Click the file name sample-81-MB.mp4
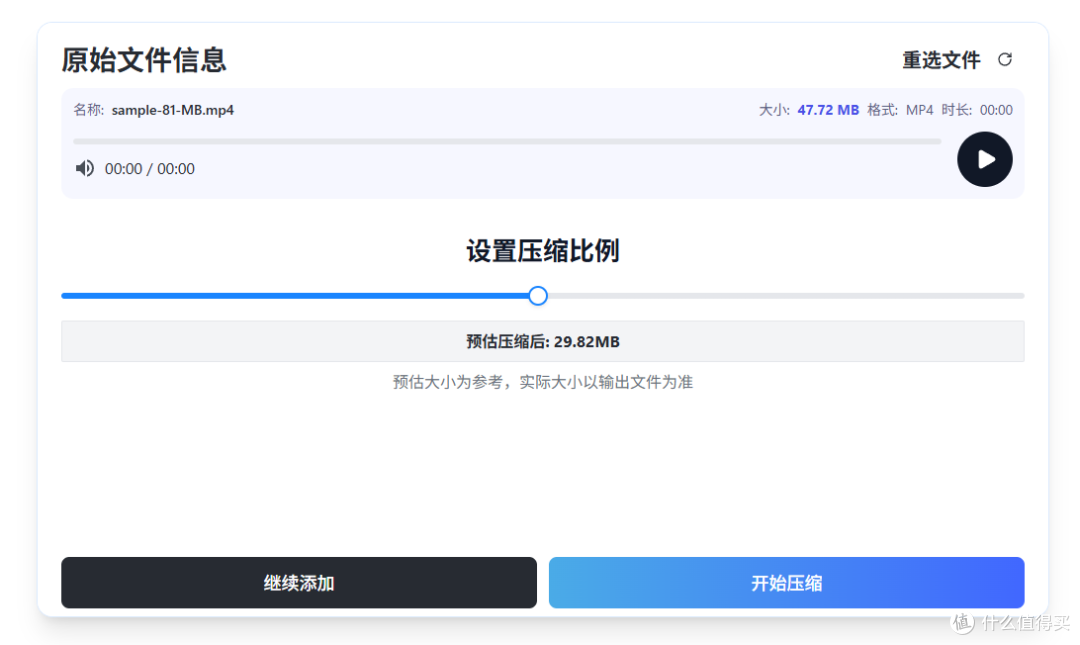This screenshot has height=645, width=1080. pos(173,110)
